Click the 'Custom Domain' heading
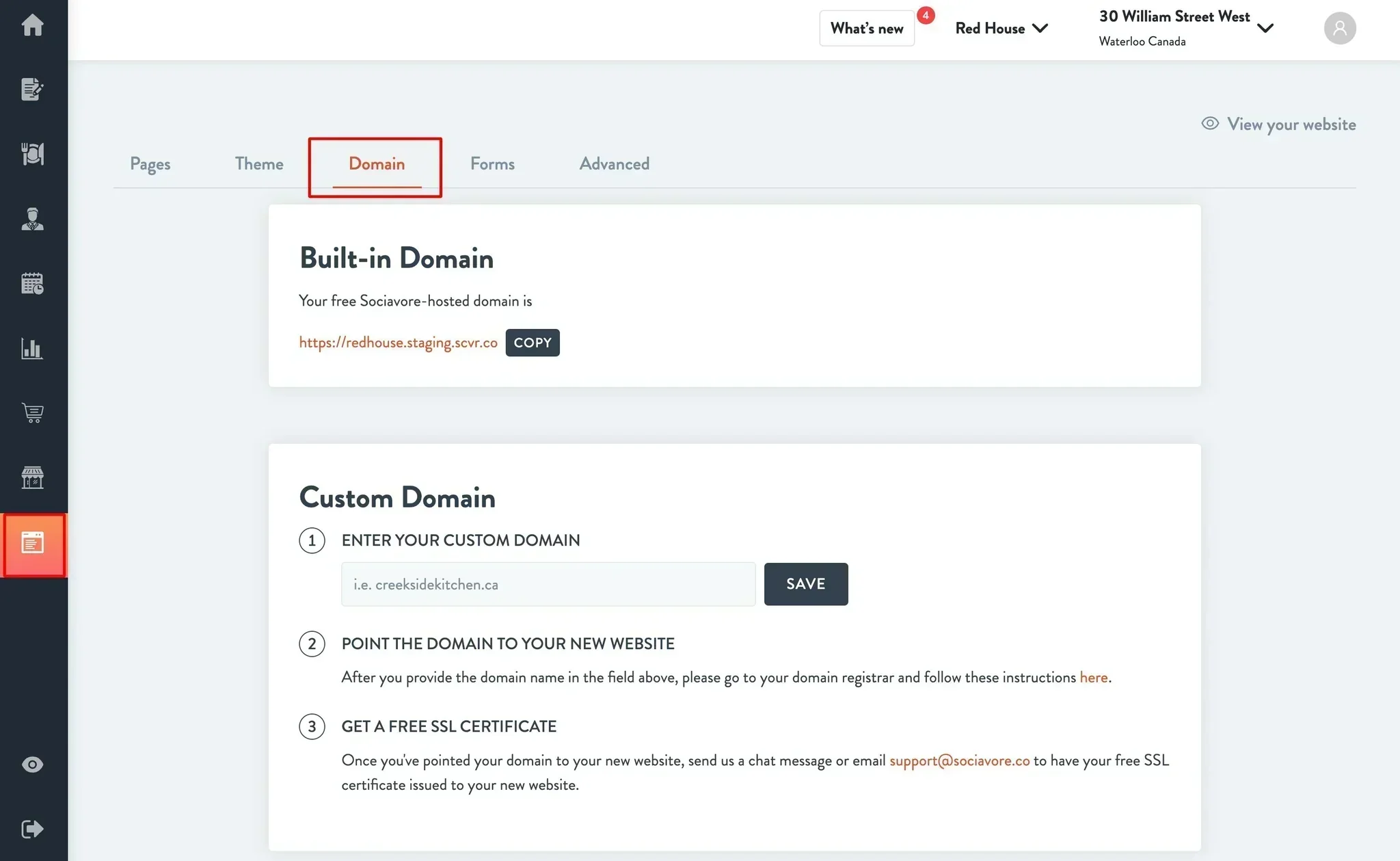This screenshot has height=861, width=1400. (x=397, y=497)
